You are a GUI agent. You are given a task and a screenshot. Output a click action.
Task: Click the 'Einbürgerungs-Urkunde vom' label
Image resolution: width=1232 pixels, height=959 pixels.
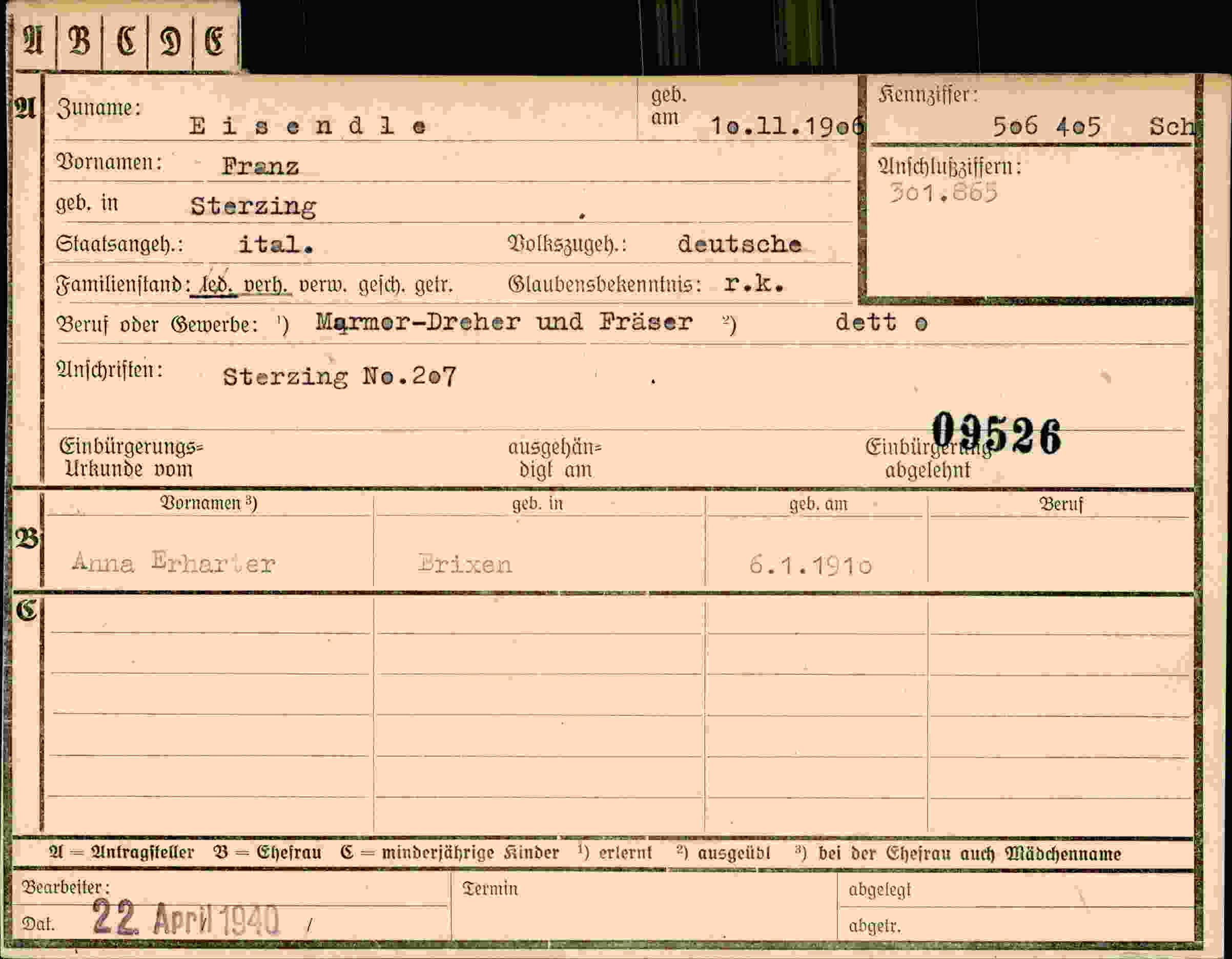coord(131,458)
